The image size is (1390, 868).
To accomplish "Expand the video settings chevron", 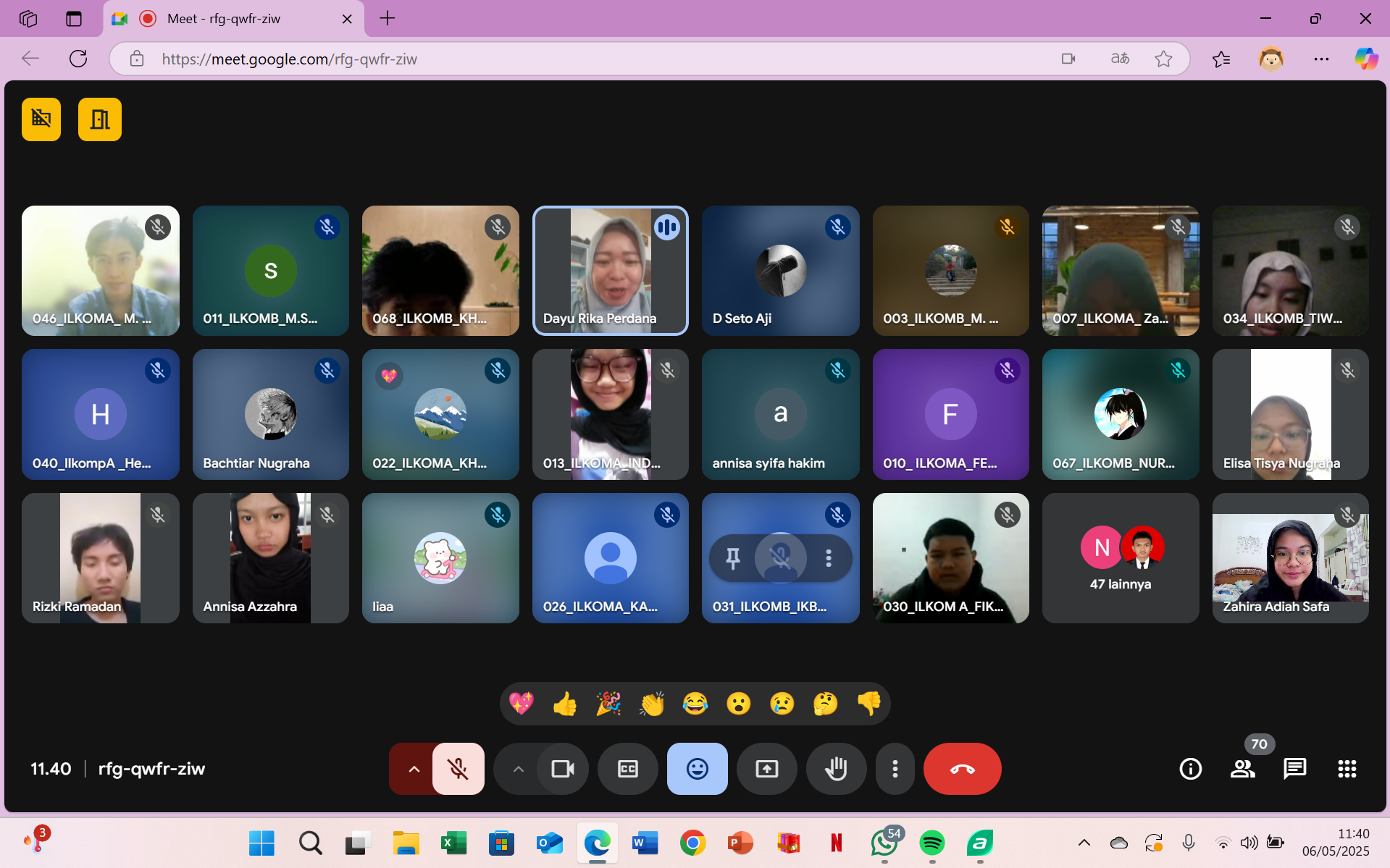I will pyautogui.click(x=518, y=769).
